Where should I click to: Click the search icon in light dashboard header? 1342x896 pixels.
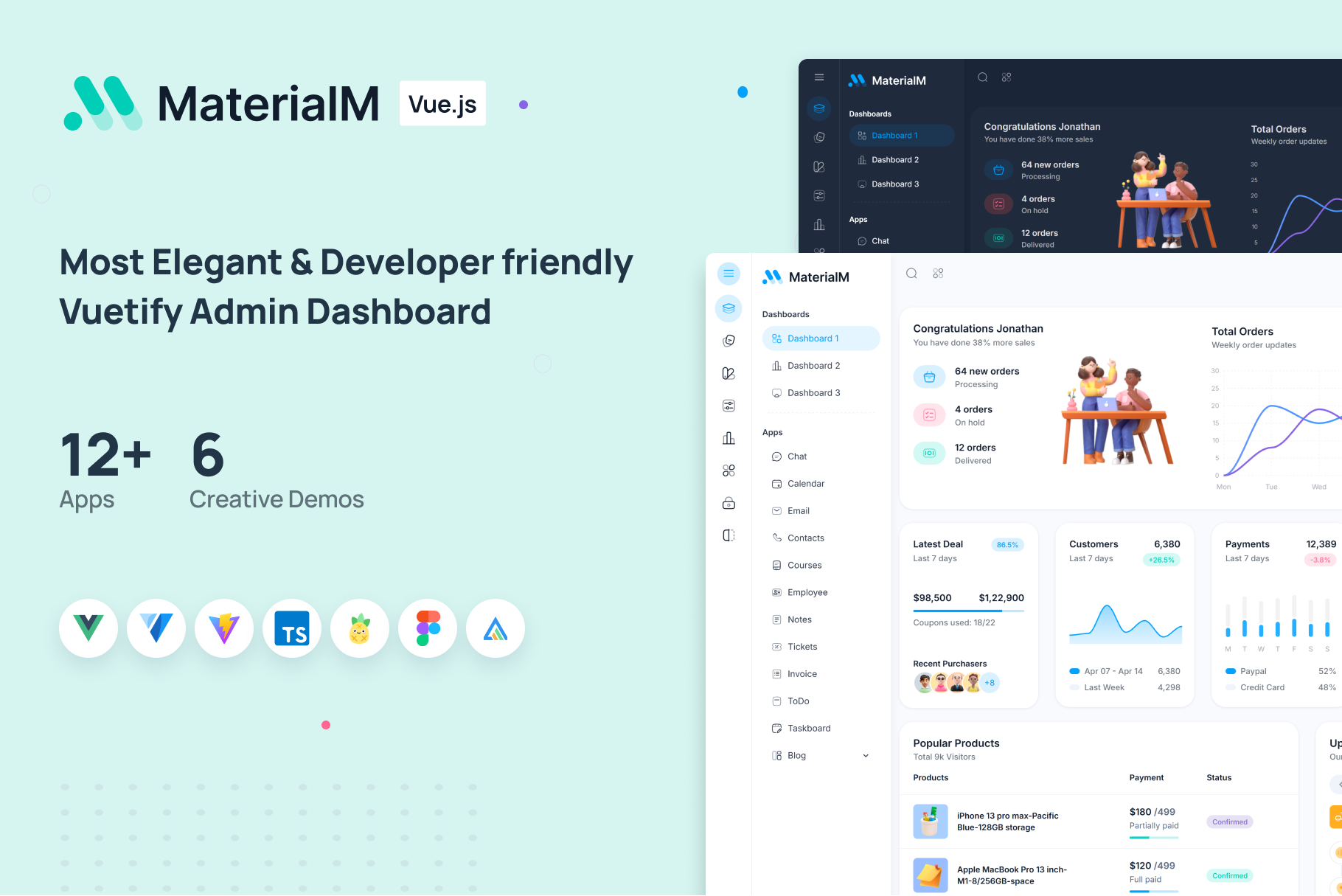[x=911, y=274]
